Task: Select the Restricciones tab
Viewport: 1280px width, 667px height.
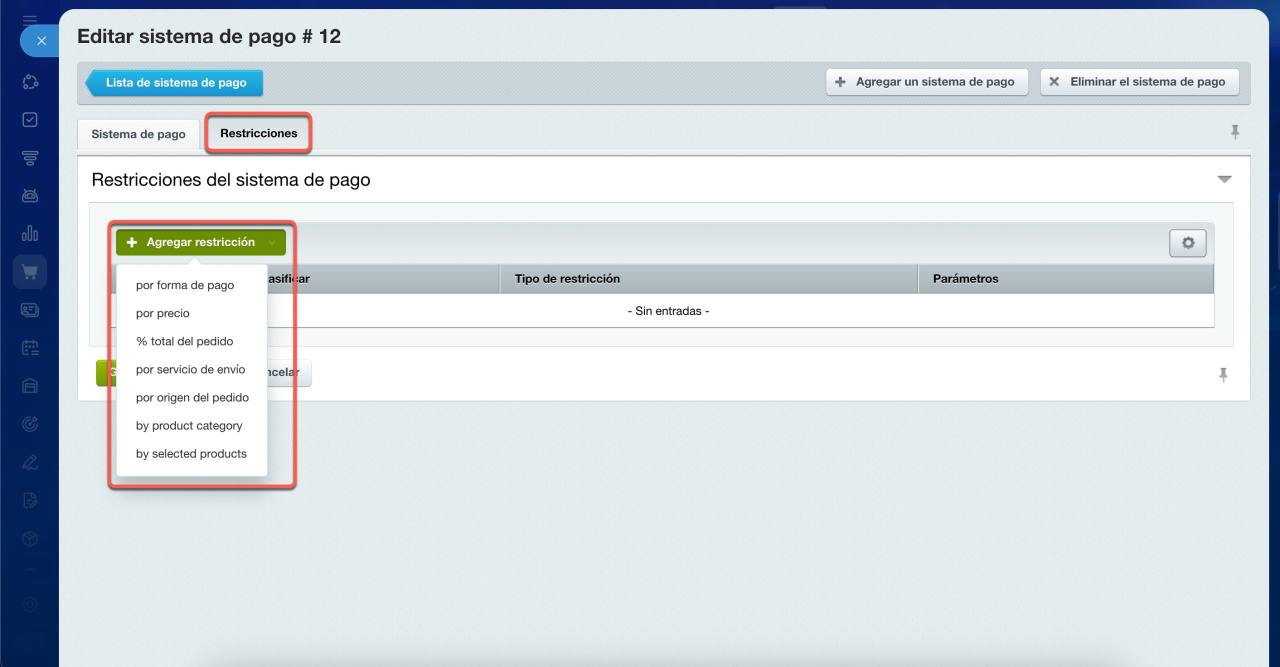Action: tap(259, 133)
